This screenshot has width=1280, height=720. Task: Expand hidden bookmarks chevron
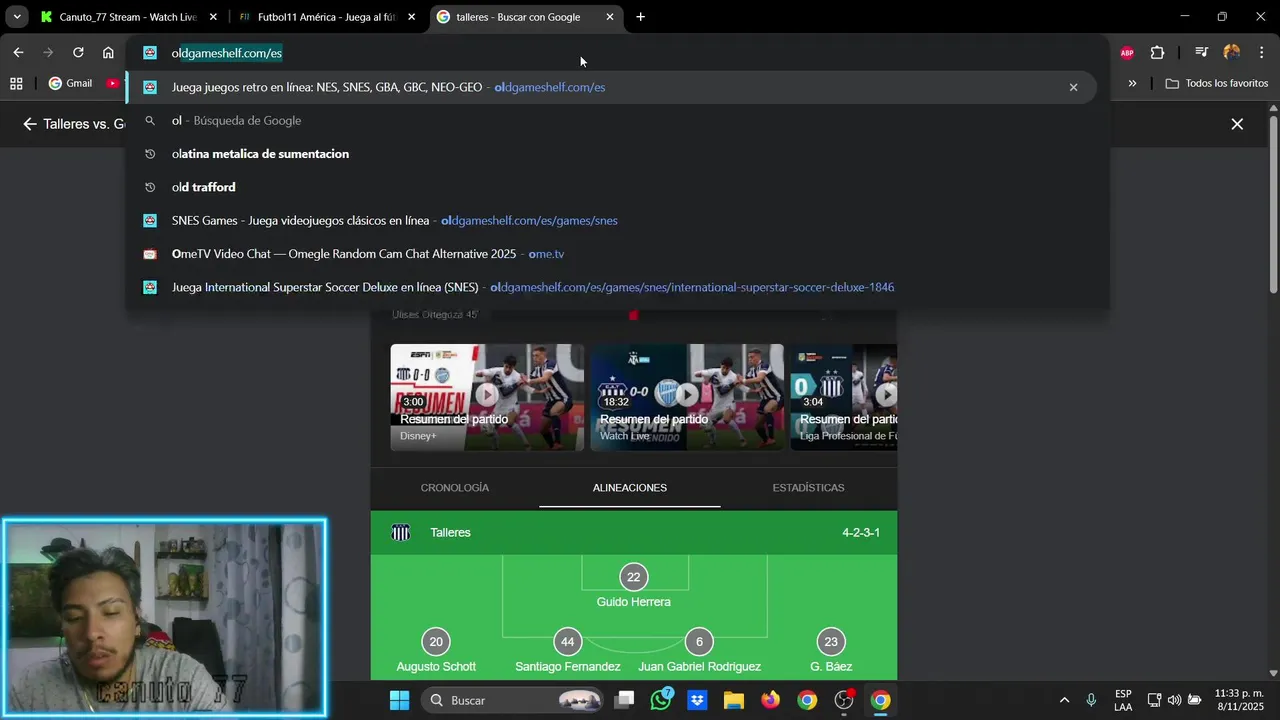(x=1132, y=84)
